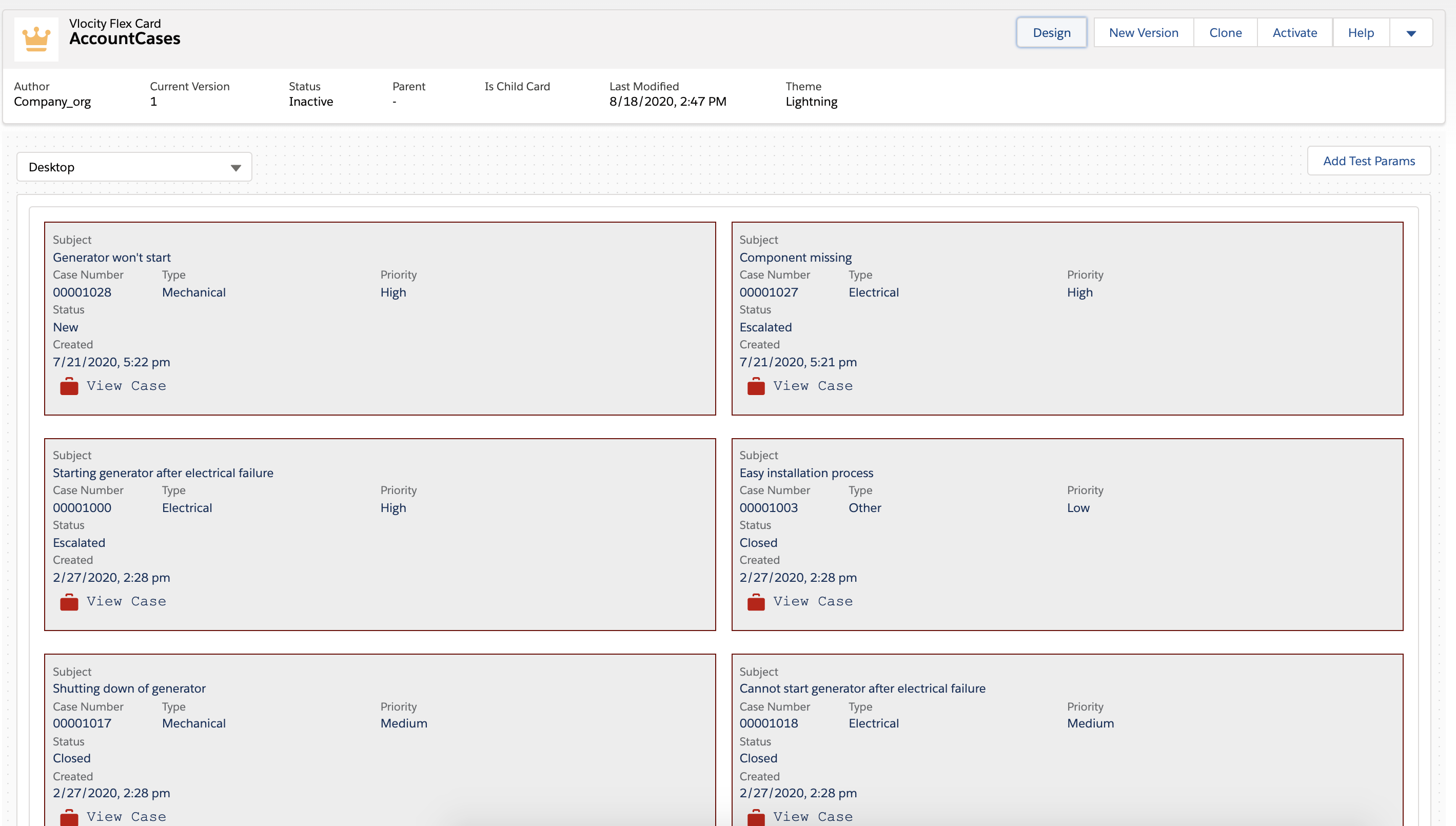Click Add Test Params button

click(1369, 161)
